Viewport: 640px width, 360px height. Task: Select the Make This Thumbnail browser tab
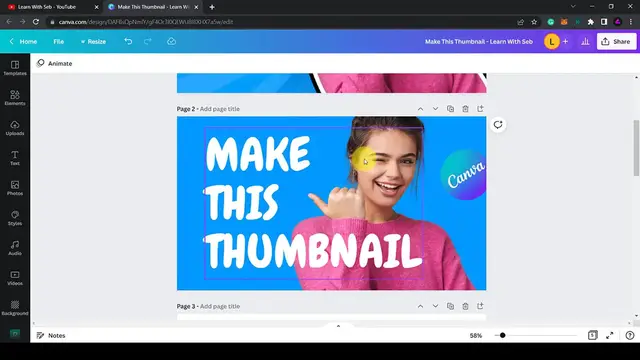[x=153, y=7]
